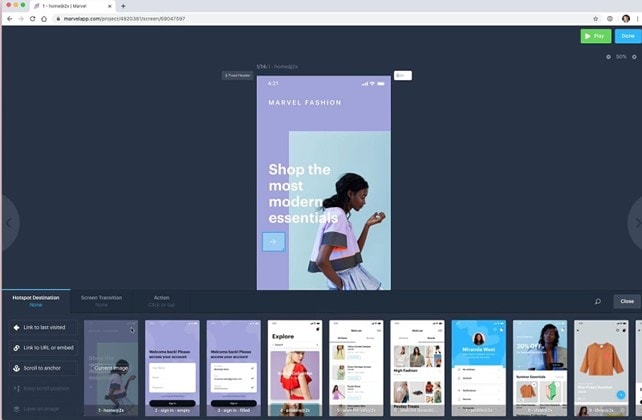
Task: View site info with the lock icon
Action: (x=59, y=19)
